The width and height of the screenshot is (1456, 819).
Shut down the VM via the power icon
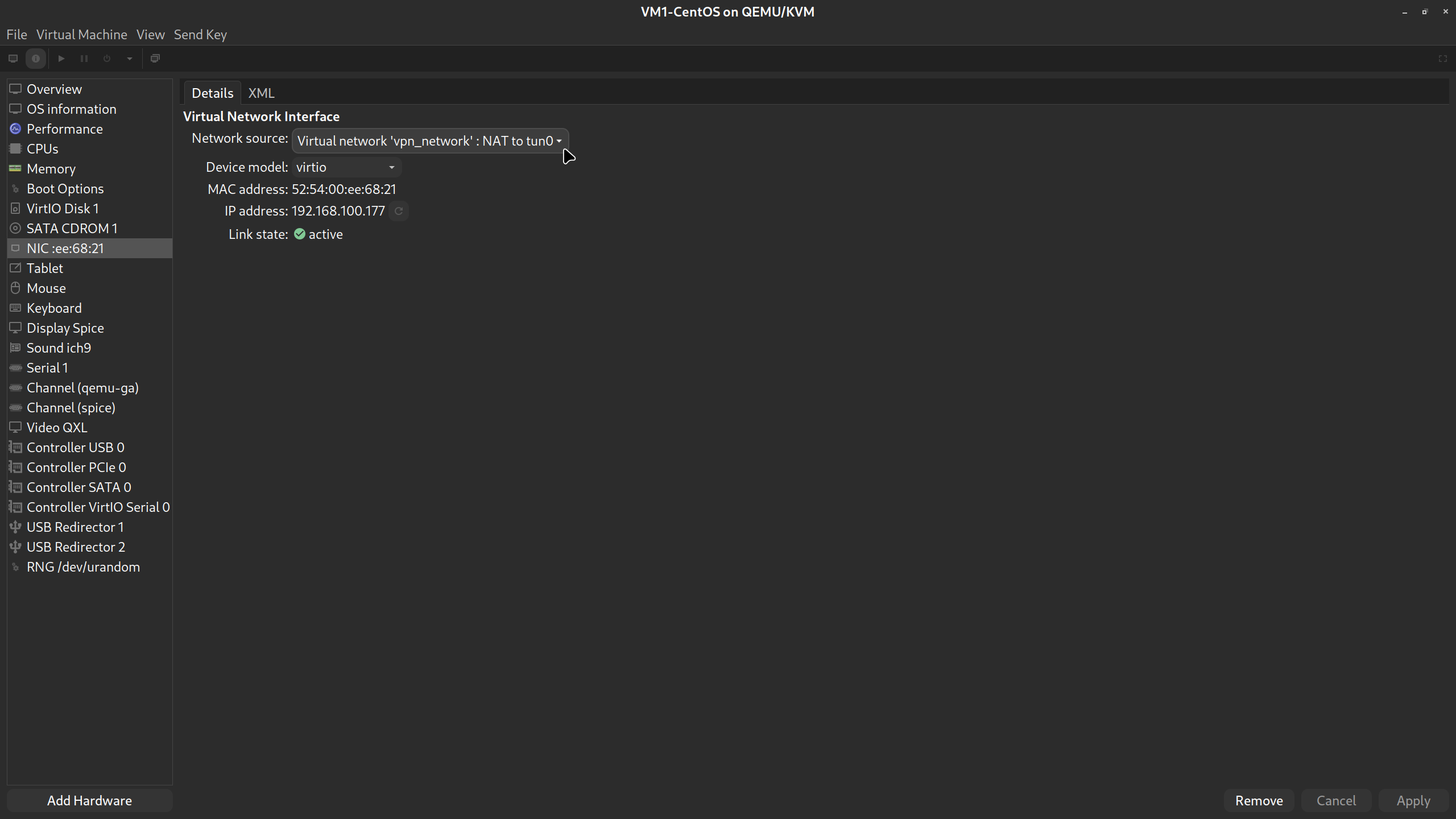point(106,58)
